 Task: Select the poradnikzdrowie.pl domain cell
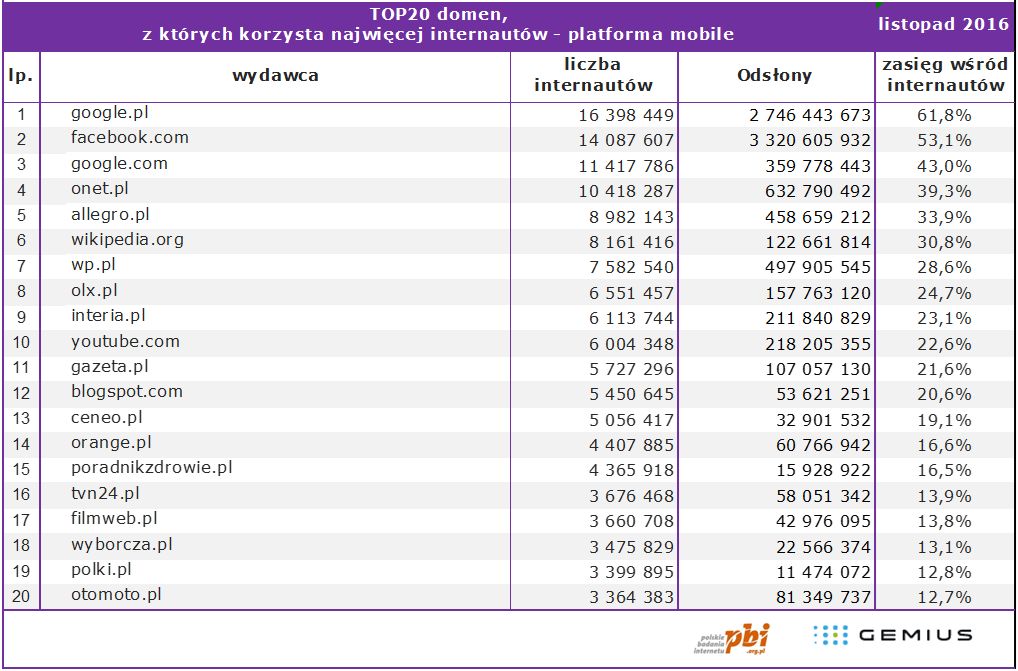151,467
